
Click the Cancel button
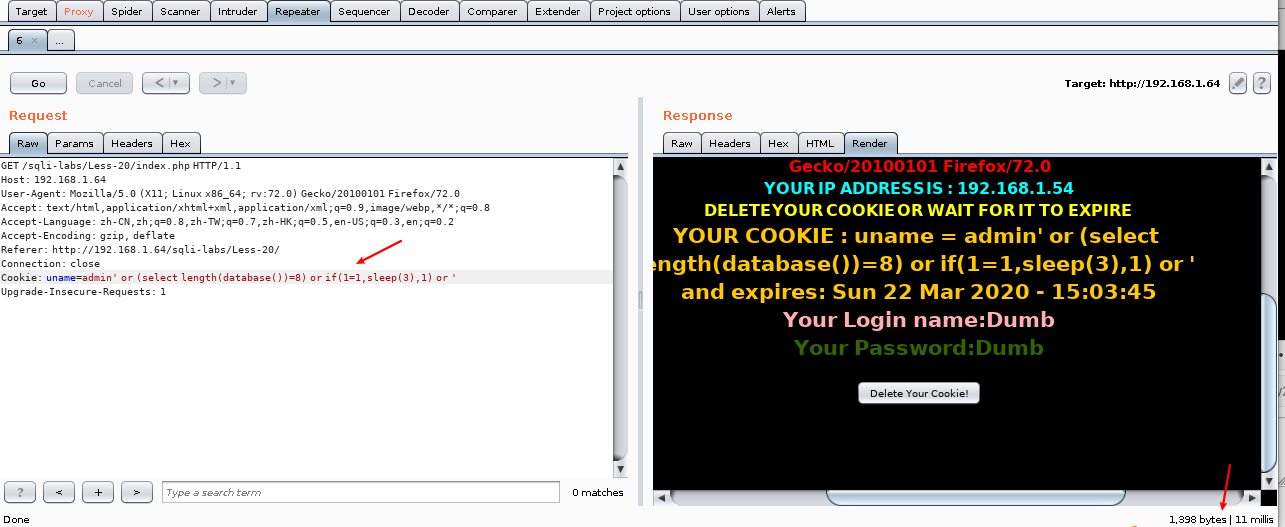coord(105,83)
